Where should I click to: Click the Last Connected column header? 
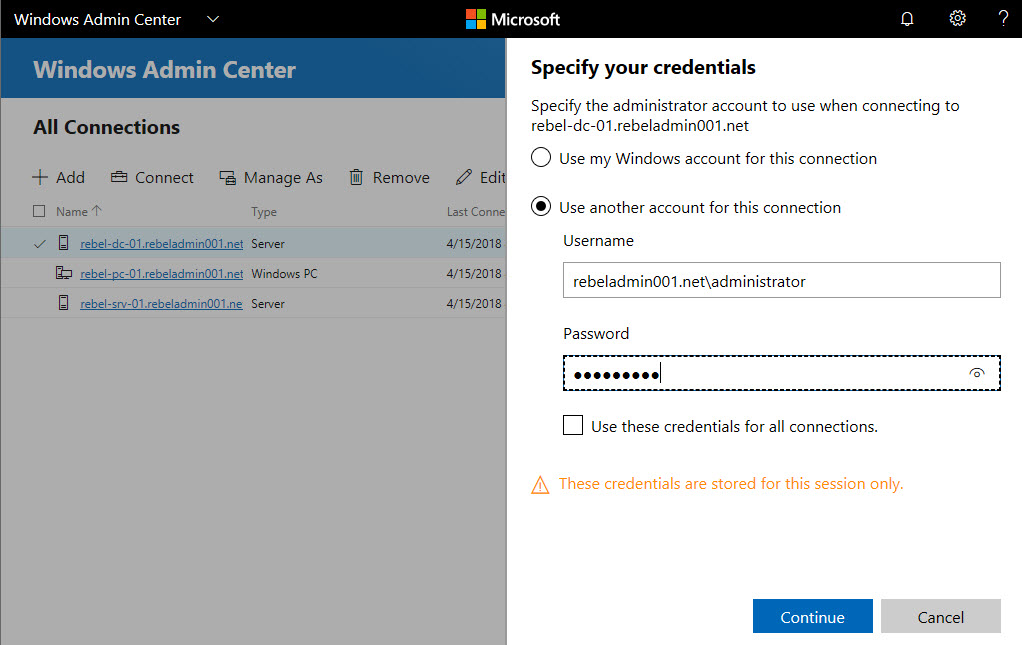[476, 212]
